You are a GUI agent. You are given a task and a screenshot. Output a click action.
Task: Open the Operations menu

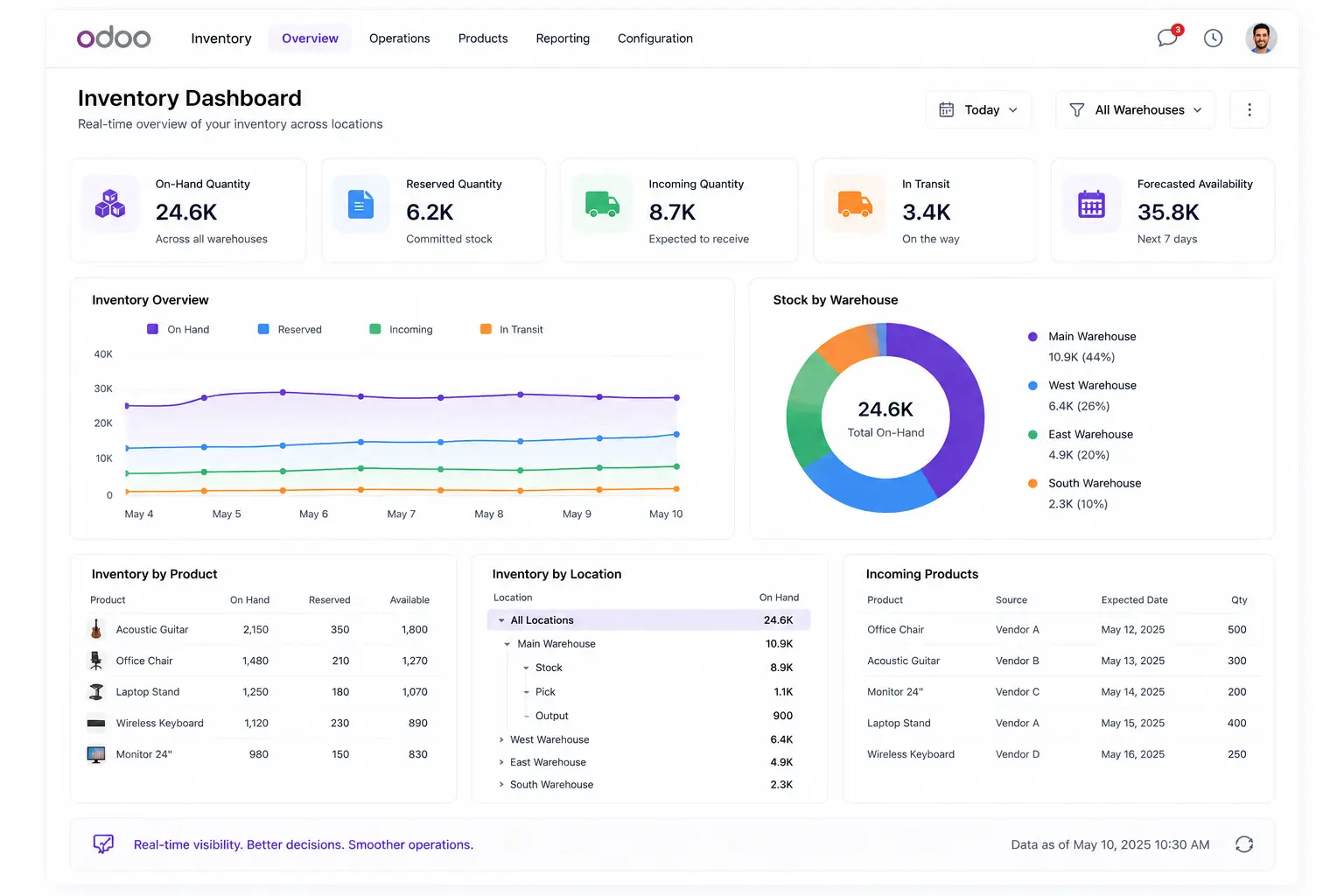tap(399, 38)
